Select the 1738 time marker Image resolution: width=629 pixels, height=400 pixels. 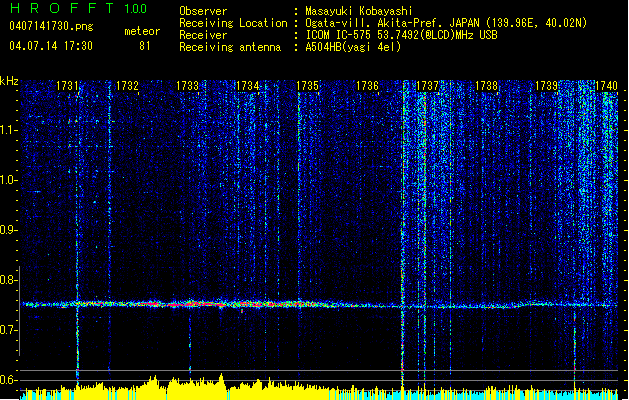click(486, 86)
